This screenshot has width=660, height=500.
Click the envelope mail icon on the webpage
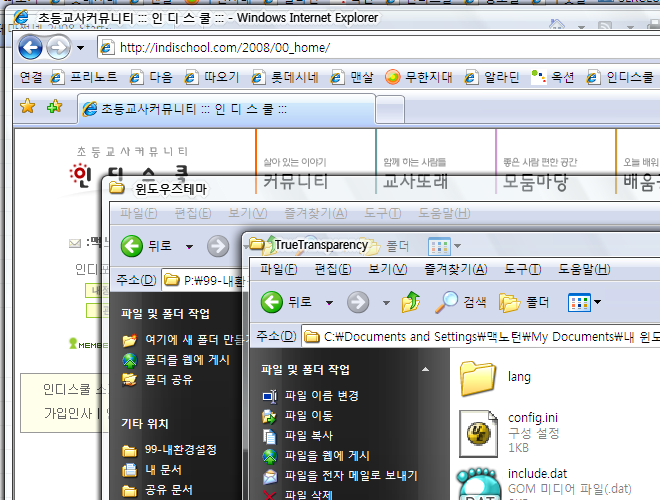pyautogui.click(x=75, y=243)
